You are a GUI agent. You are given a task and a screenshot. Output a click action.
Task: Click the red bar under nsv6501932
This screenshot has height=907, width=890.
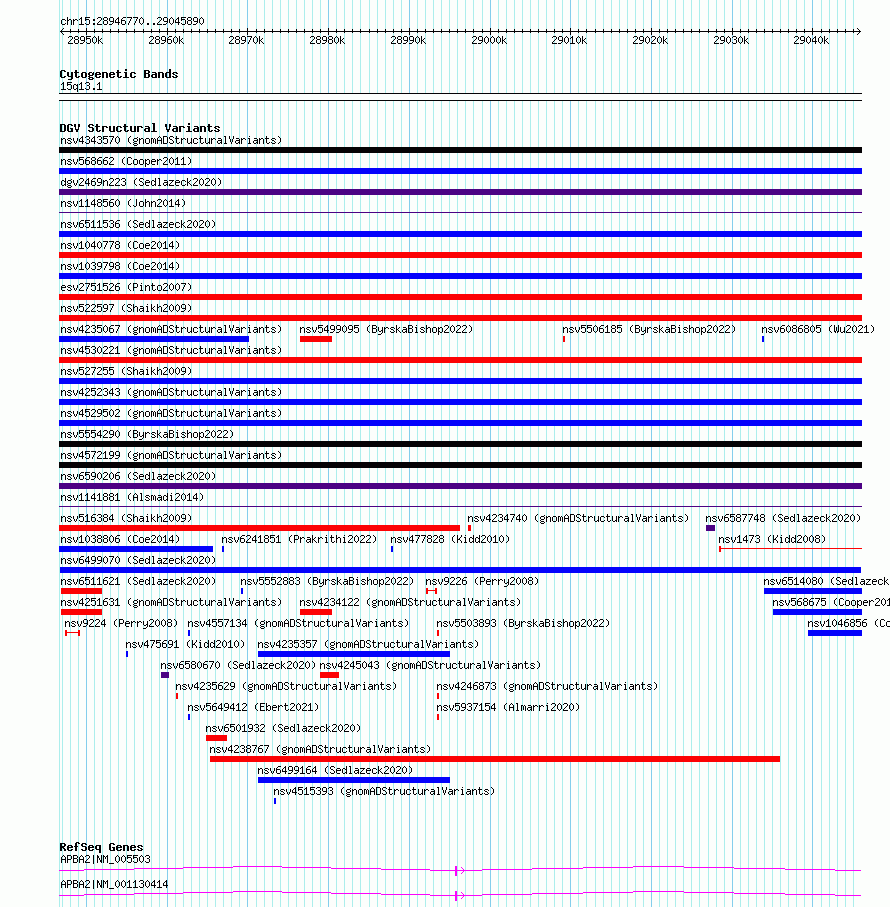click(x=216, y=738)
